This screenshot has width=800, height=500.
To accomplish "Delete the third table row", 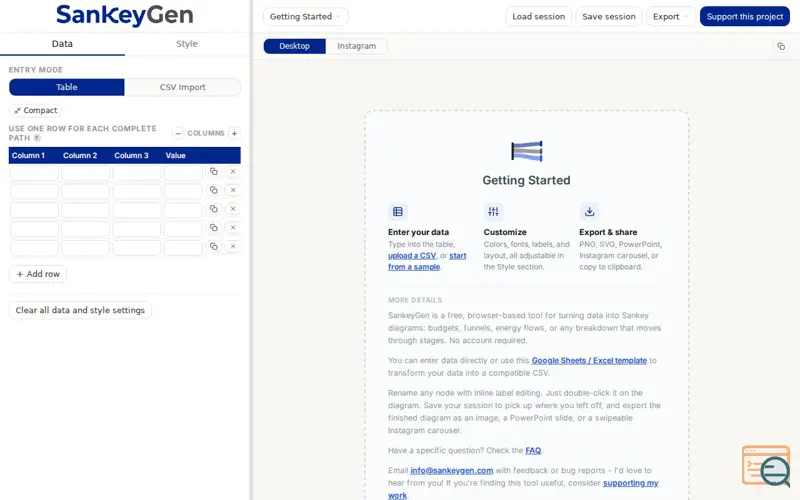I will tap(233, 209).
